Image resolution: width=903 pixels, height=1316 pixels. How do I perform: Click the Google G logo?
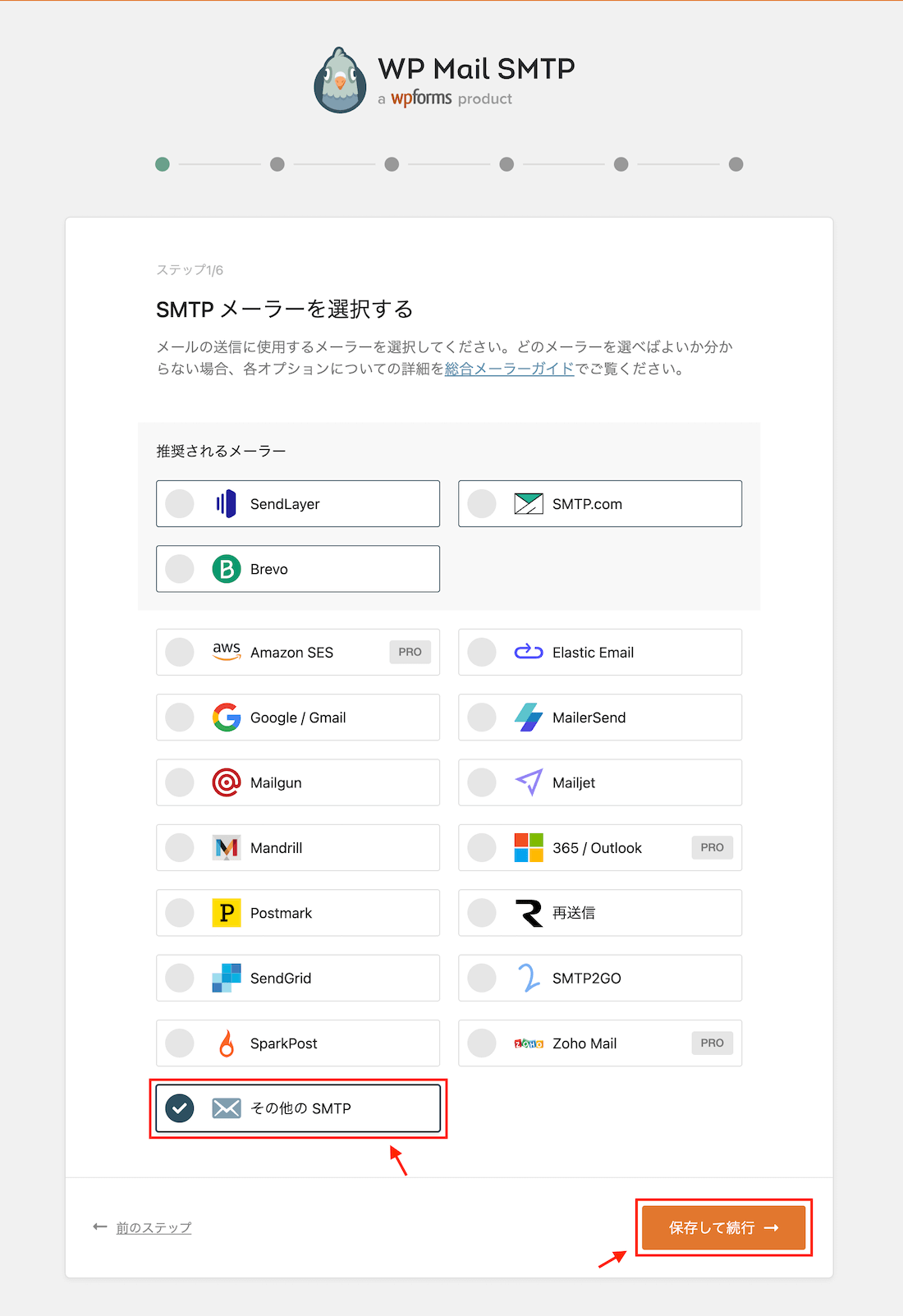coord(227,718)
